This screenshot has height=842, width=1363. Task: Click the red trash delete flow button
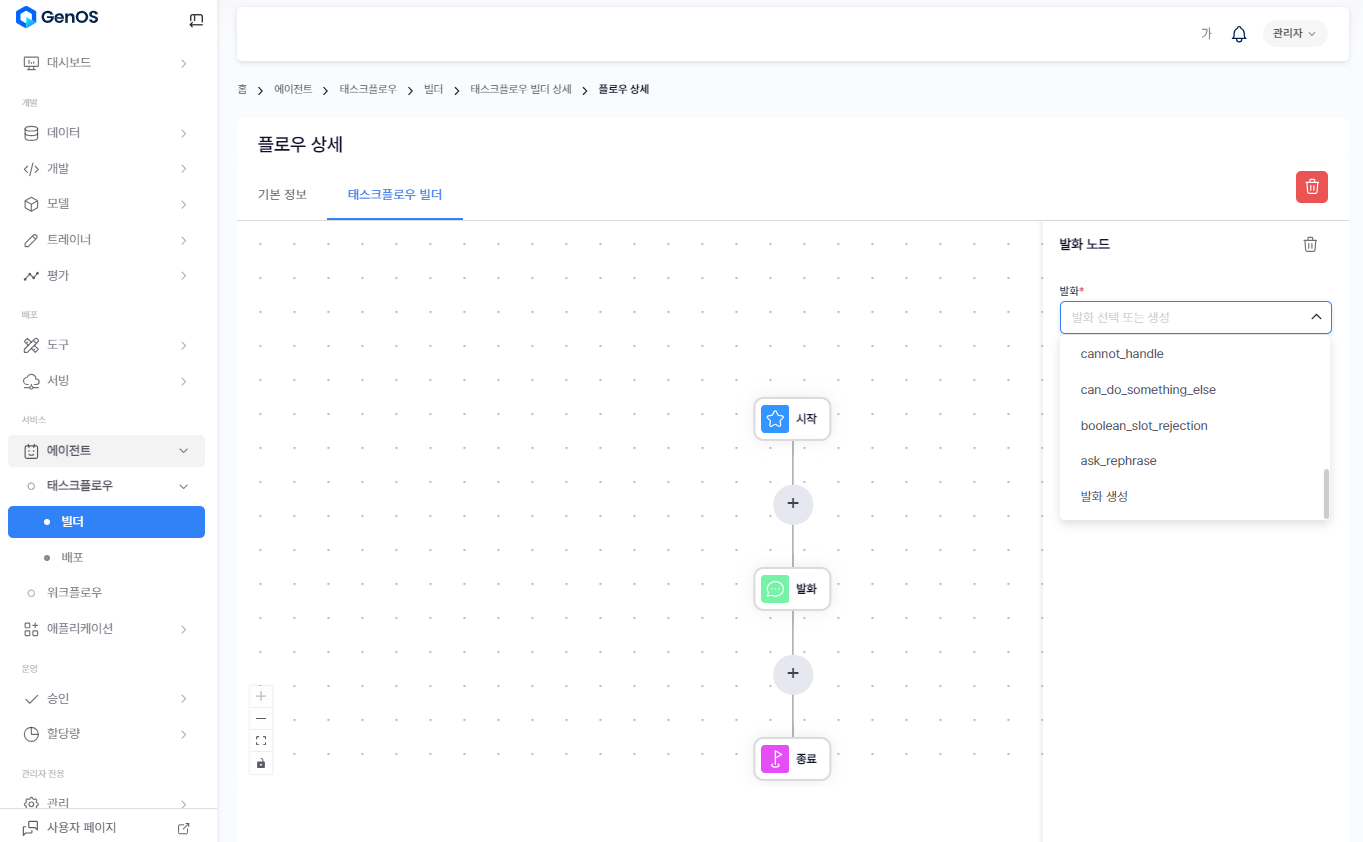(x=1311, y=187)
